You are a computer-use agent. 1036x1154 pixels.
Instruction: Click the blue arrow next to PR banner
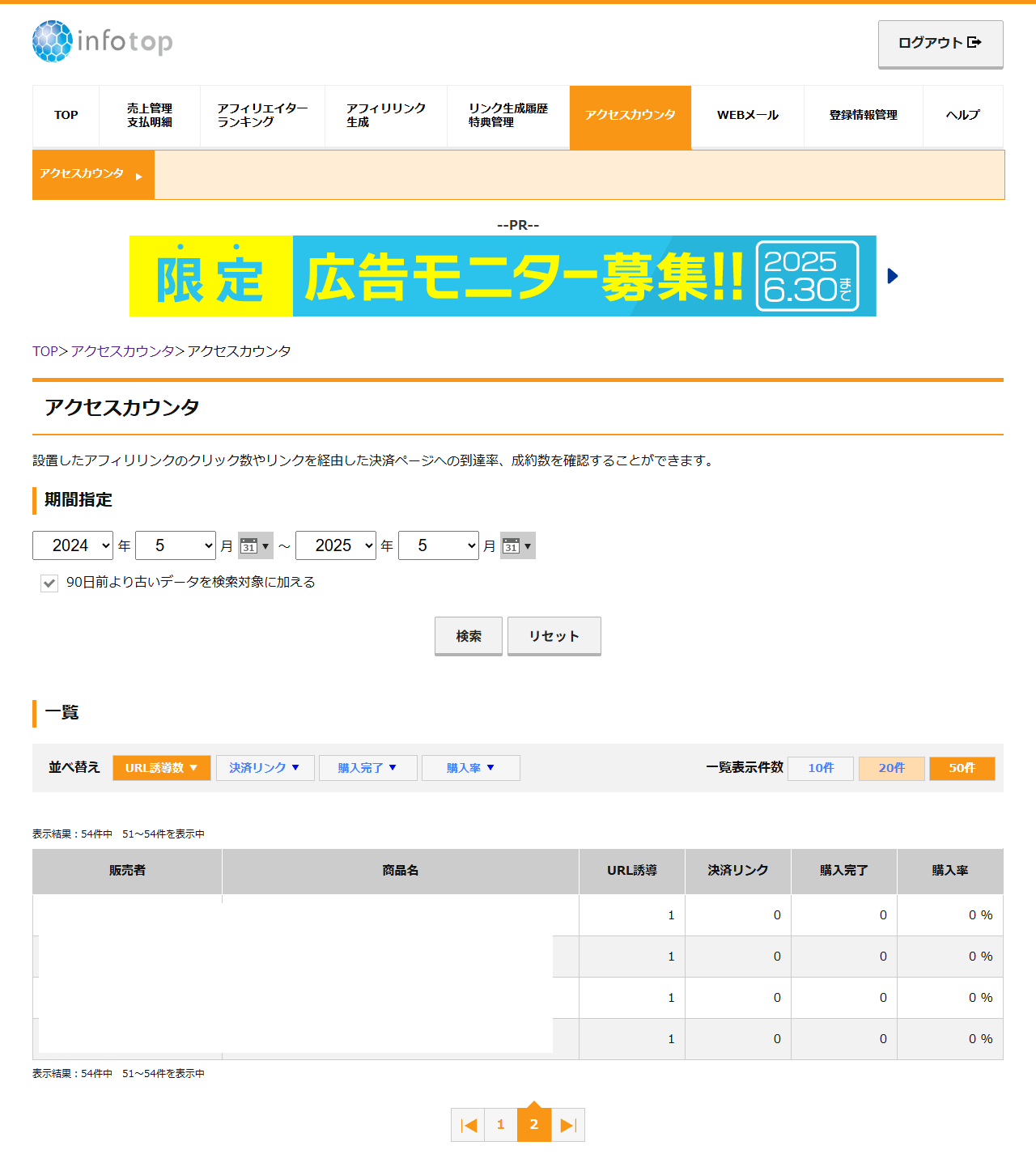(893, 276)
